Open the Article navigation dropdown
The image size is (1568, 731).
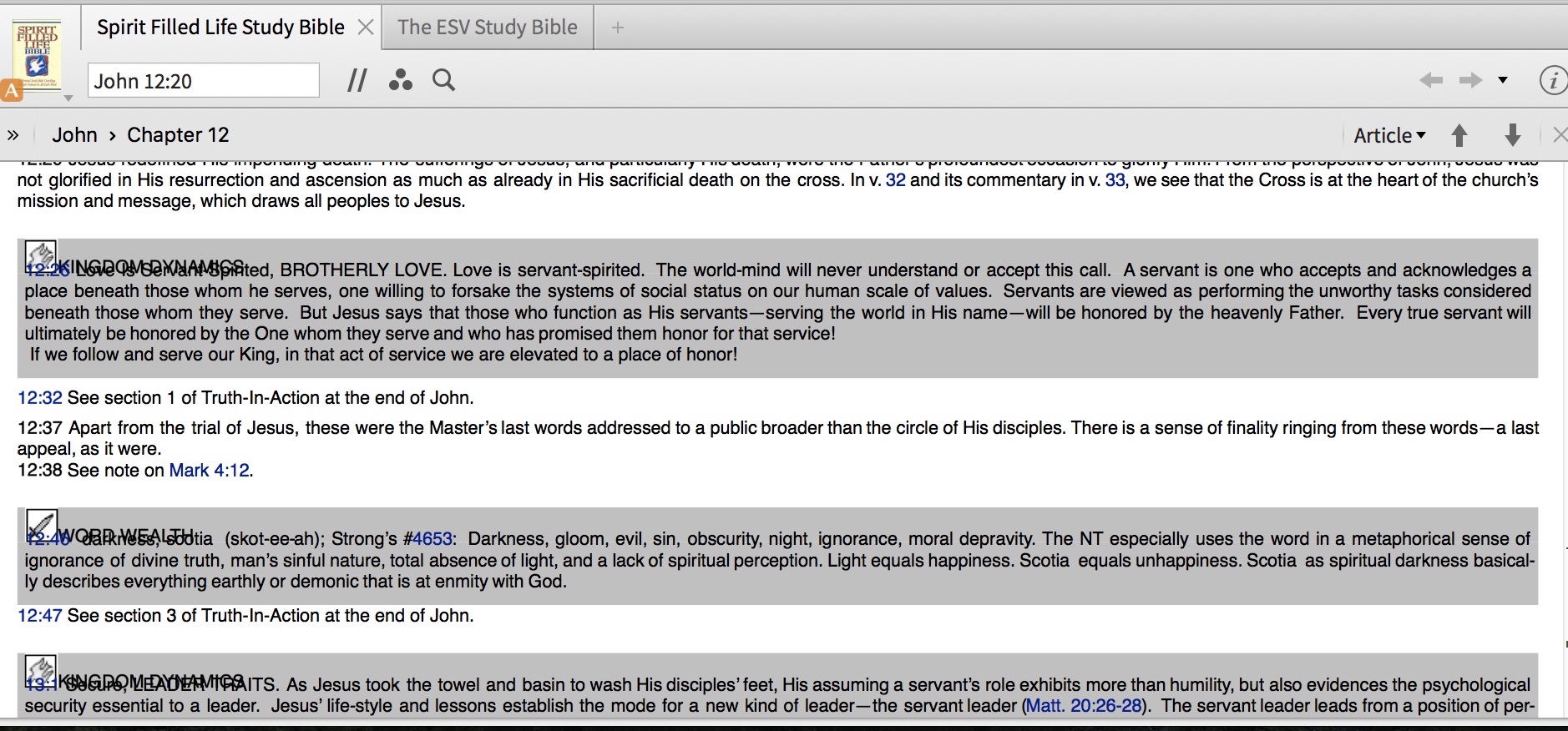[x=1389, y=135]
